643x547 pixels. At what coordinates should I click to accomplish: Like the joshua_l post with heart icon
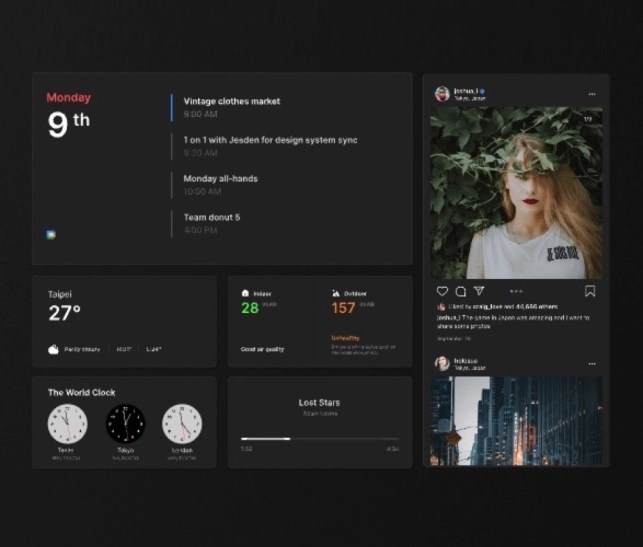coord(442,291)
